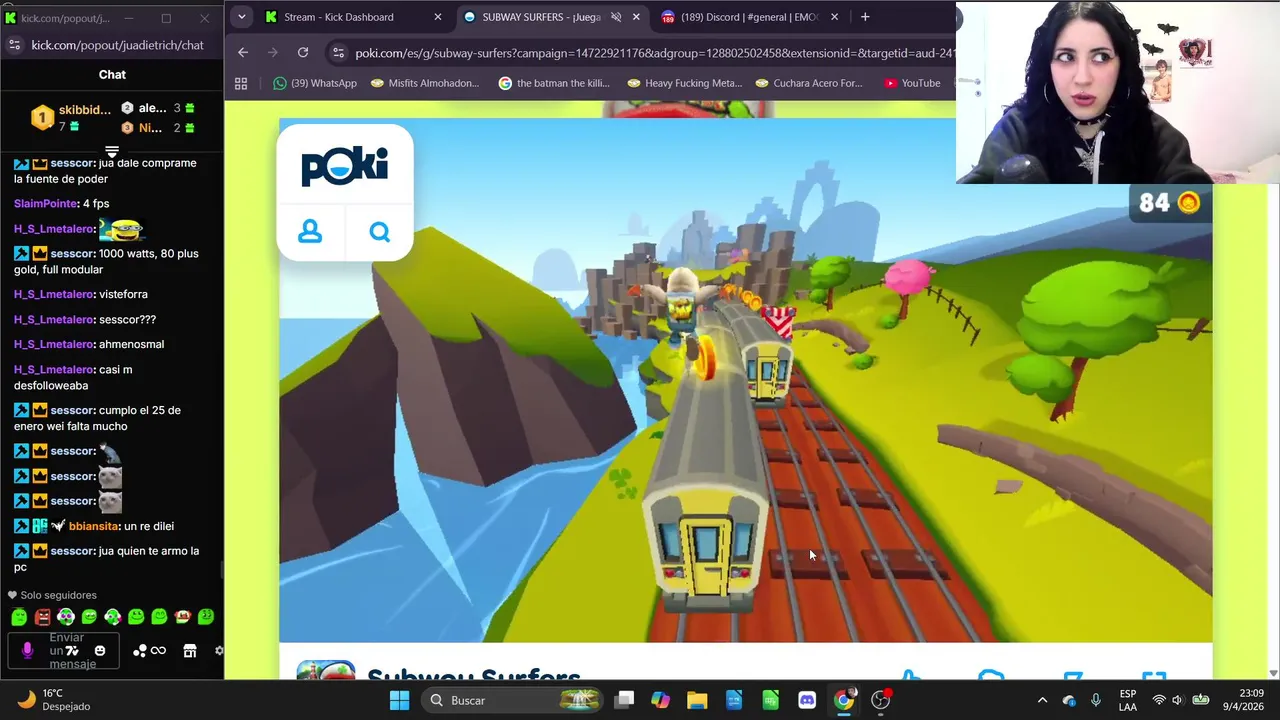Viewport: 1280px width, 720px height.
Task: Click the gold rank 1 badge on leaderboard
Action: [42, 118]
